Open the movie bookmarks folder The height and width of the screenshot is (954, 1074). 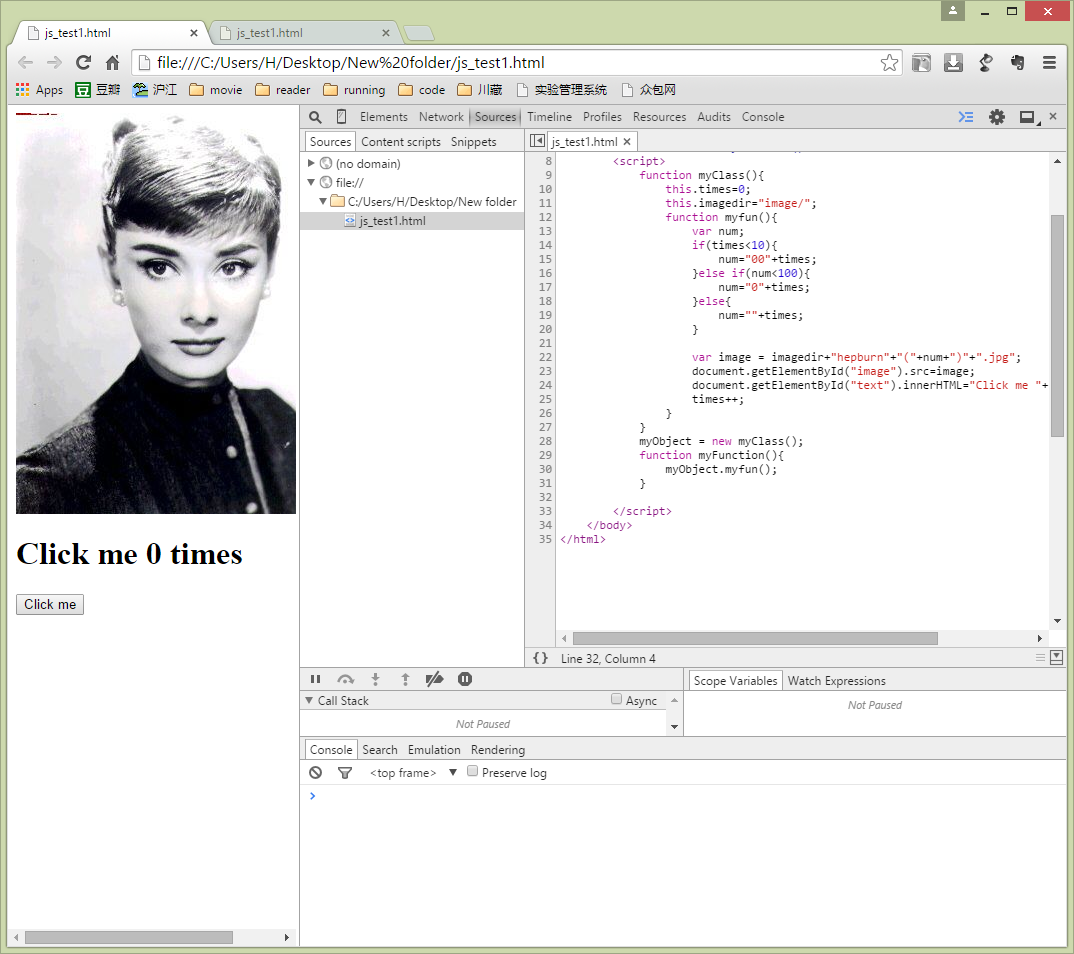[216, 90]
